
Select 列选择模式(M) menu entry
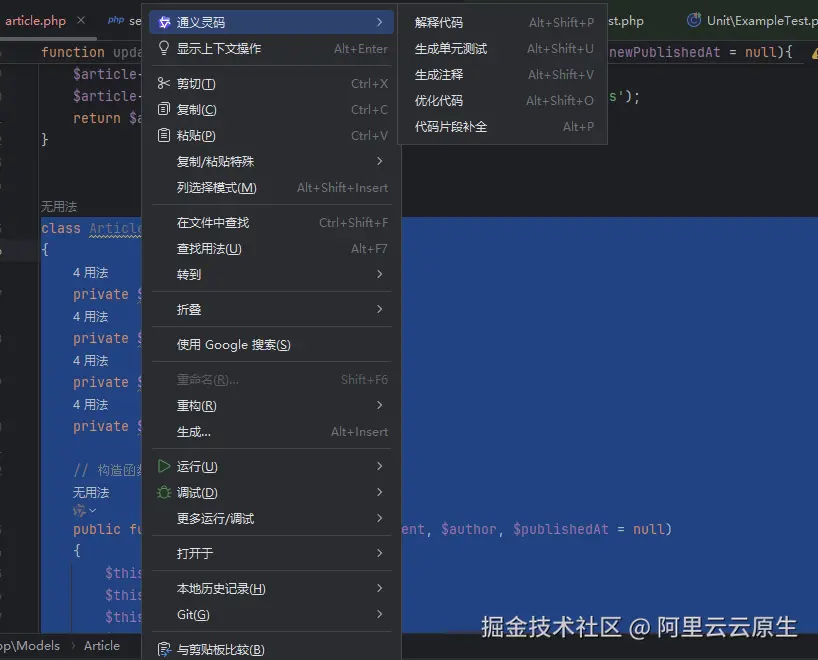tap(271, 187)
